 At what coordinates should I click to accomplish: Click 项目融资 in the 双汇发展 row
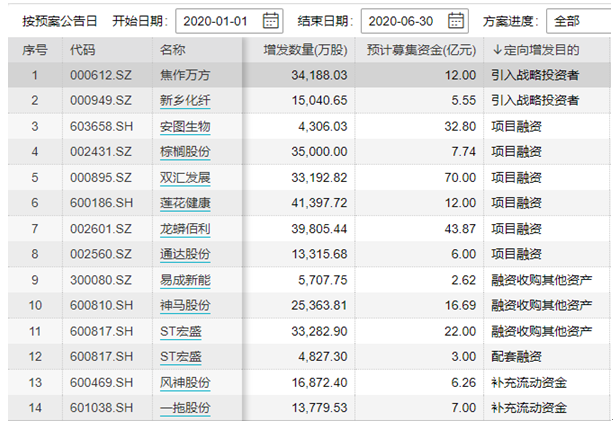(516, 178)
